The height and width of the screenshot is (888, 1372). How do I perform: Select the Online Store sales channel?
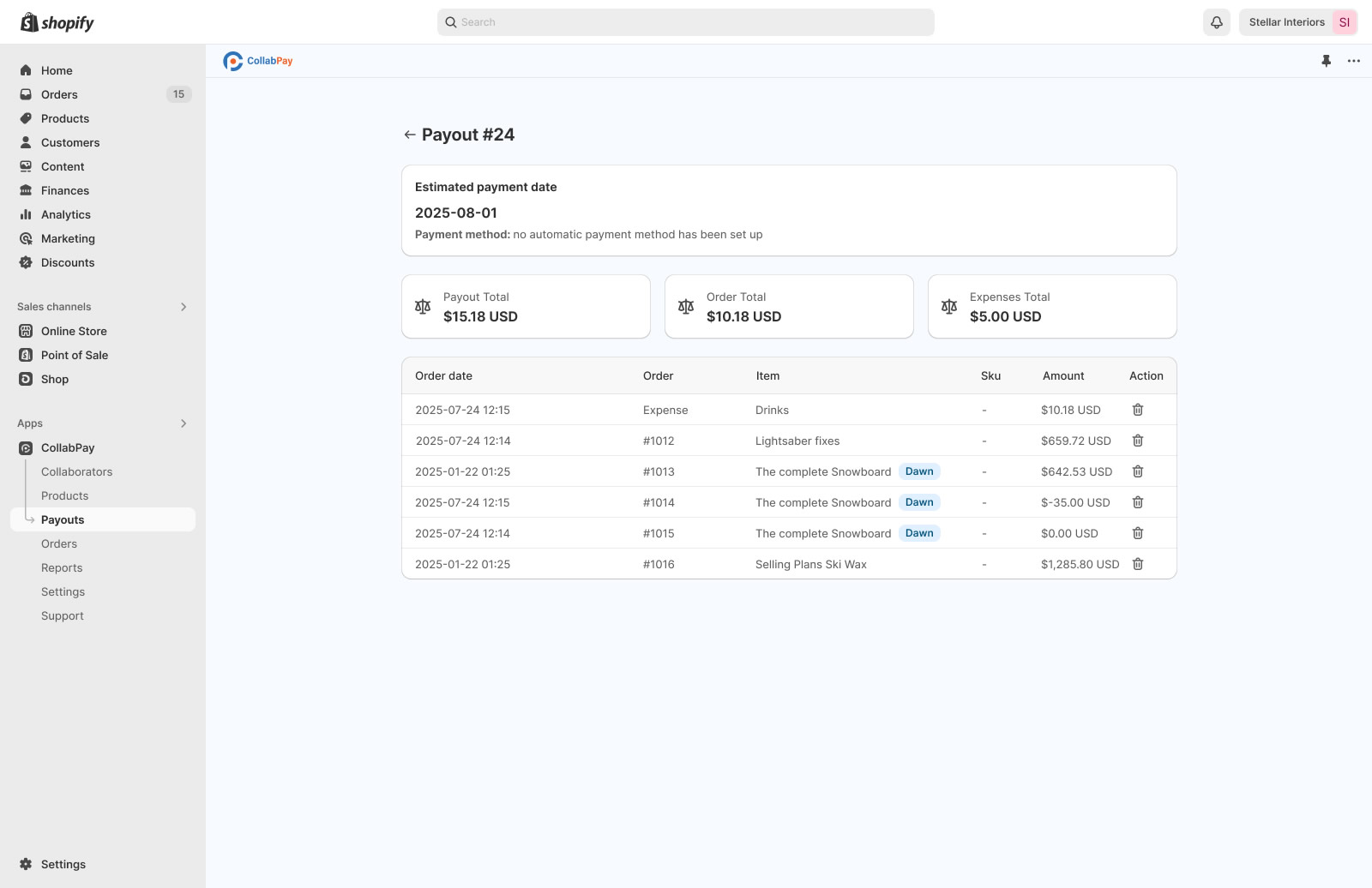pyautogui.click(x=74, y=331)
